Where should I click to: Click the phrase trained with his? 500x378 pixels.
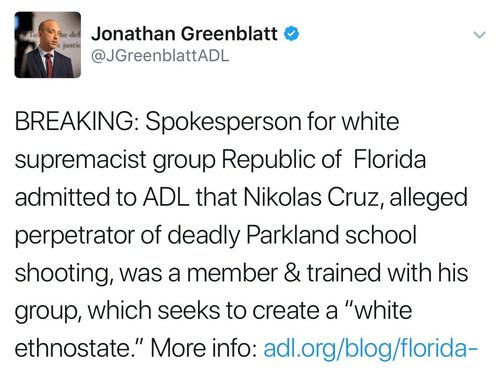[x=387, y=272]
